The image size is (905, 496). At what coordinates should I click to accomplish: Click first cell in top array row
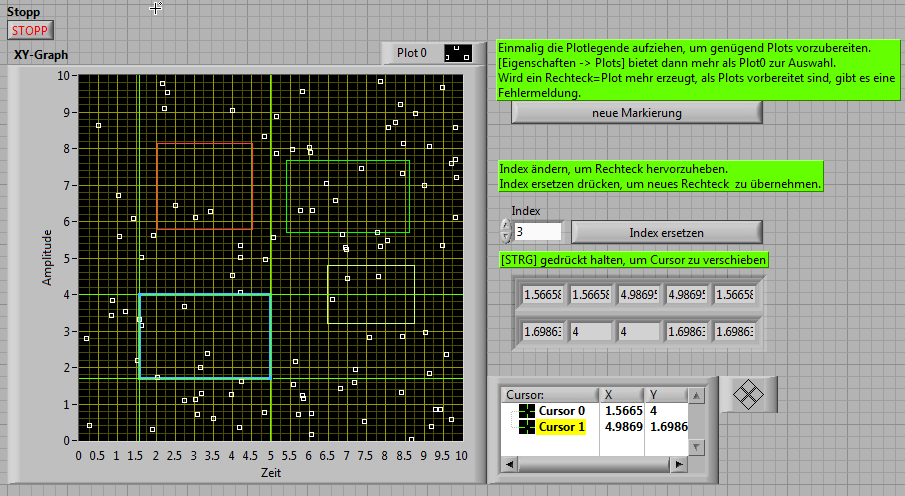pyautogui.click(x=542, y=294)
